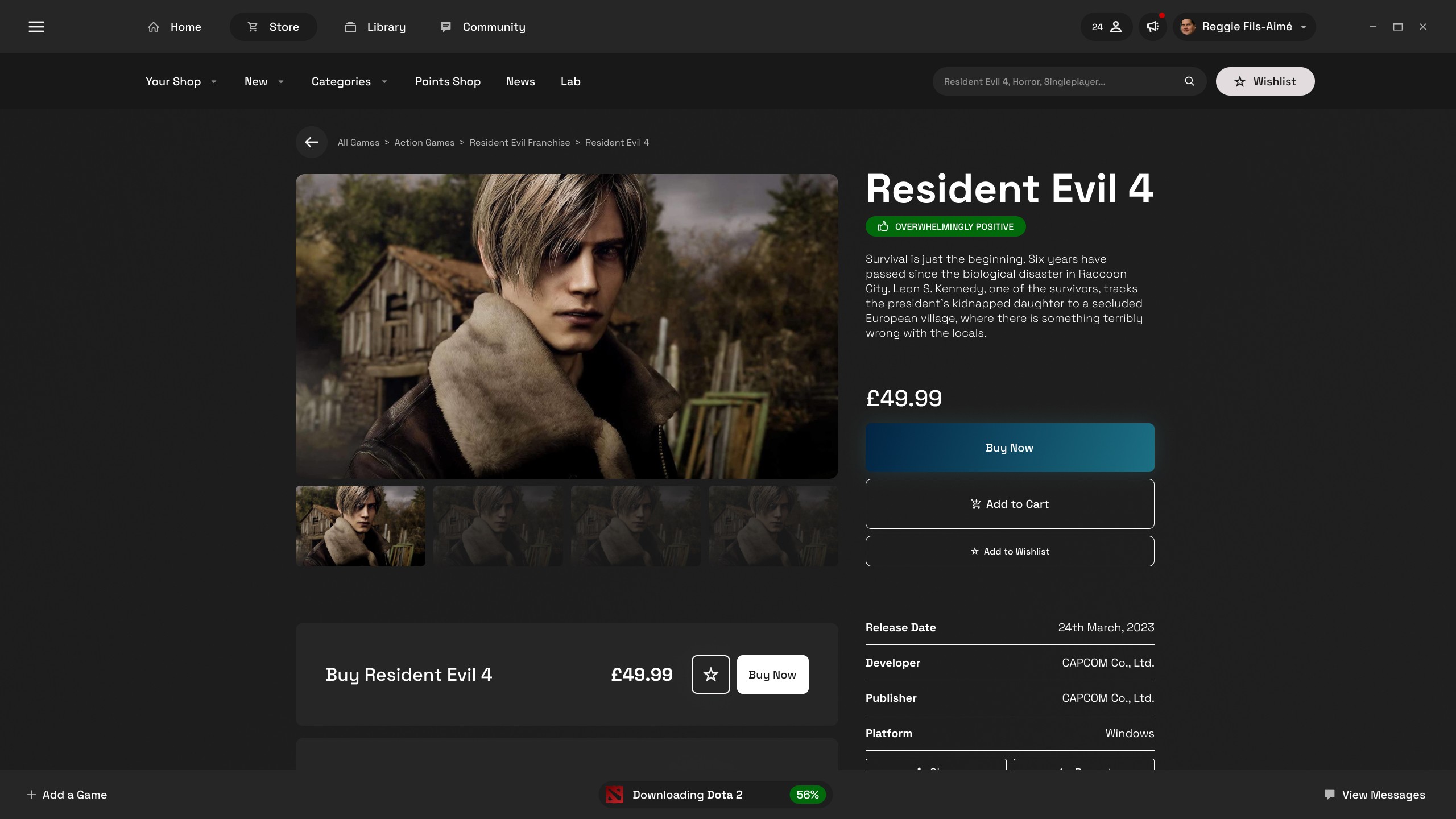Click the Add to Cart button
The width and height of the screenshot is (1456, 819).
tap(1010, 504)
